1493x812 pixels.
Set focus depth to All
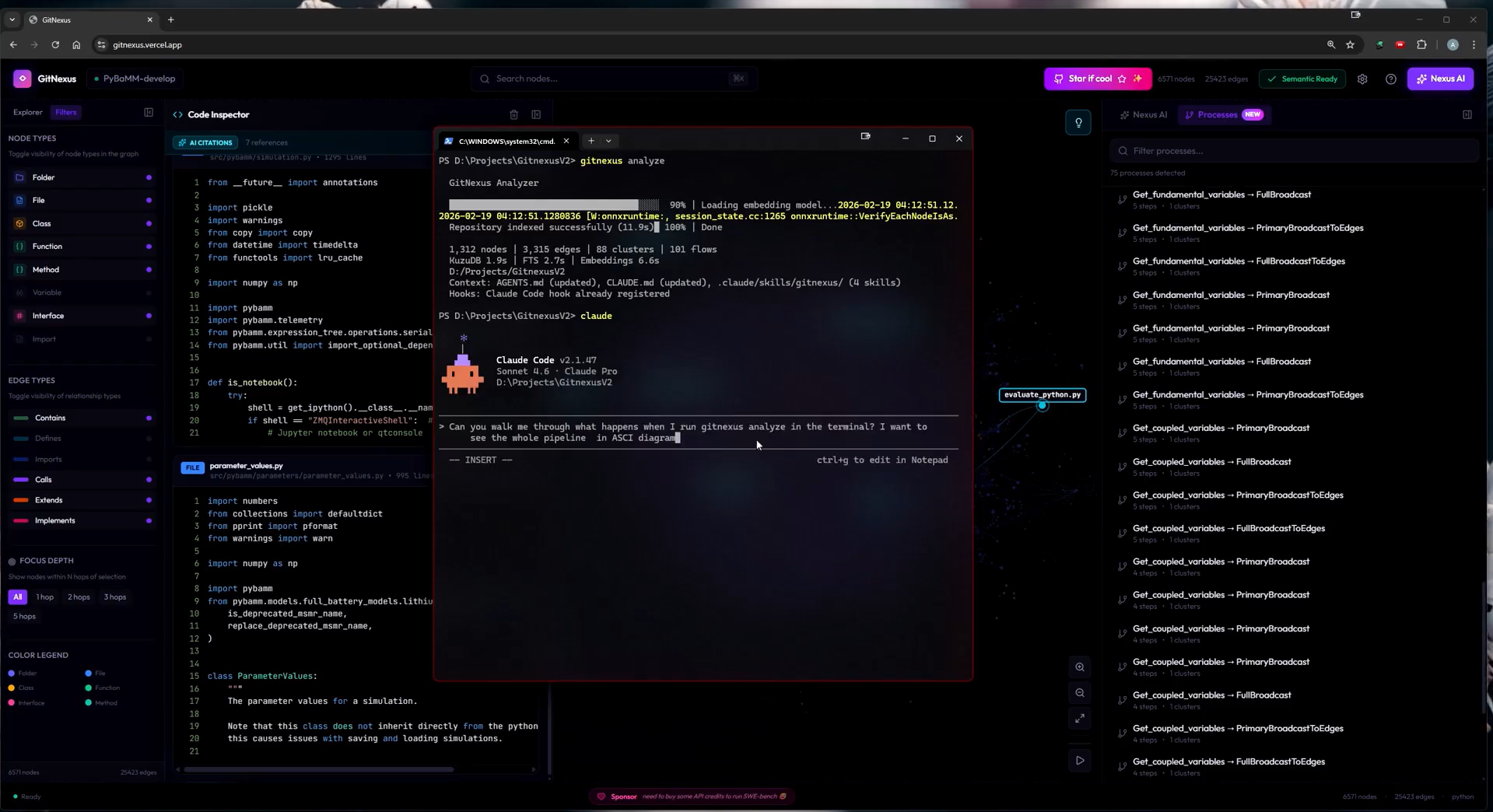17,597
